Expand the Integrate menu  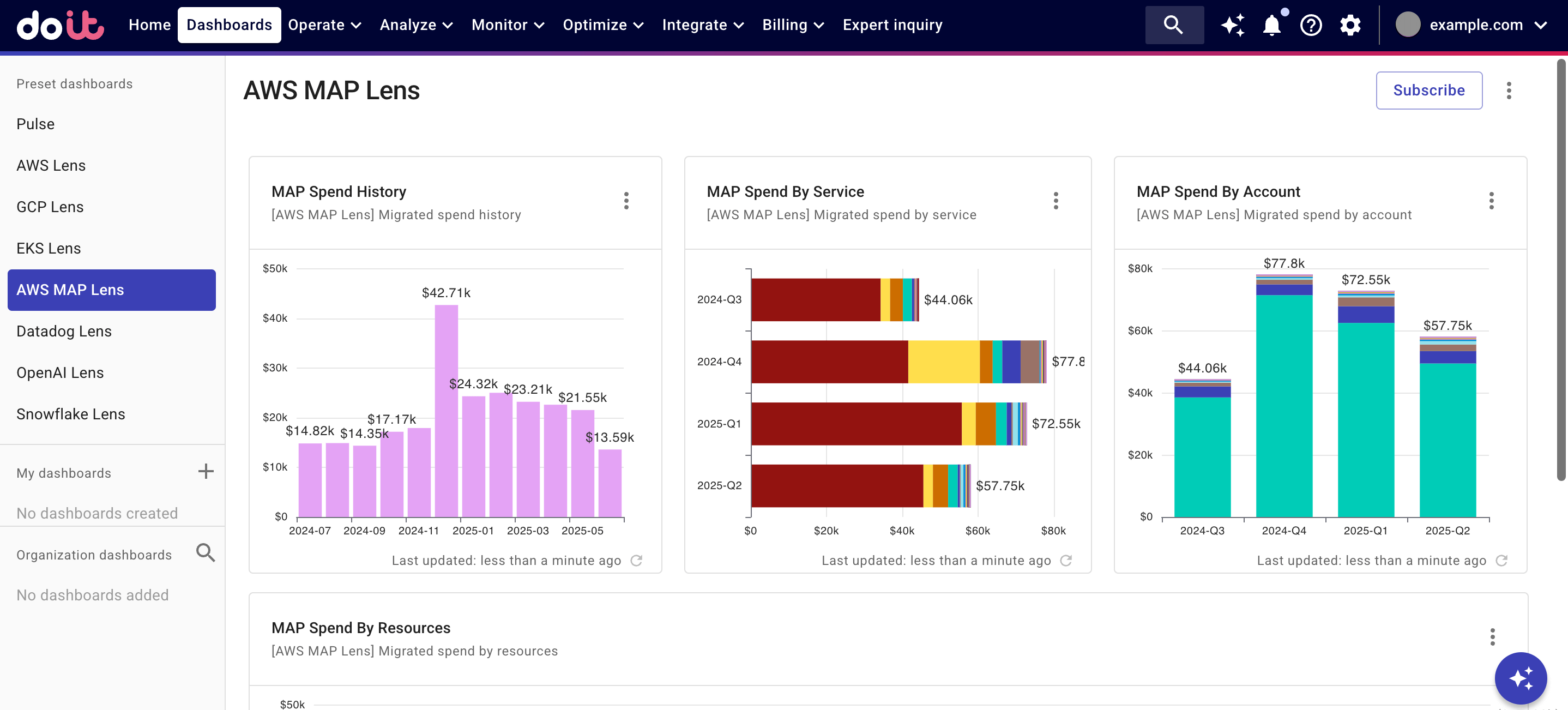tap(702, 25)
